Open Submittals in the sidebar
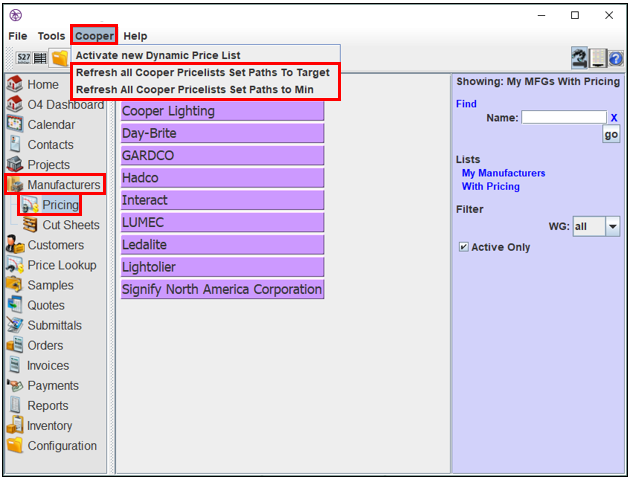 tap(44, 325)
